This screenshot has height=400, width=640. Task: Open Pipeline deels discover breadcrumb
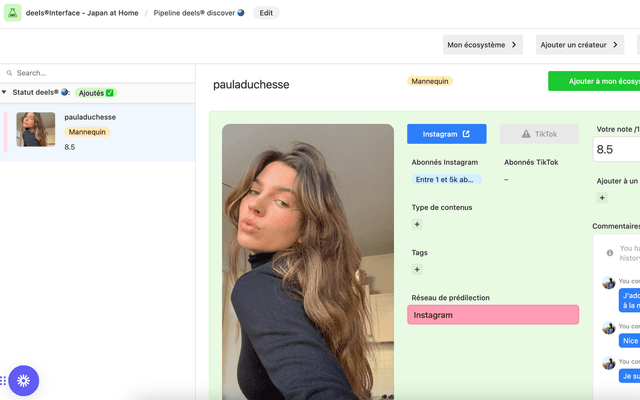198,13
